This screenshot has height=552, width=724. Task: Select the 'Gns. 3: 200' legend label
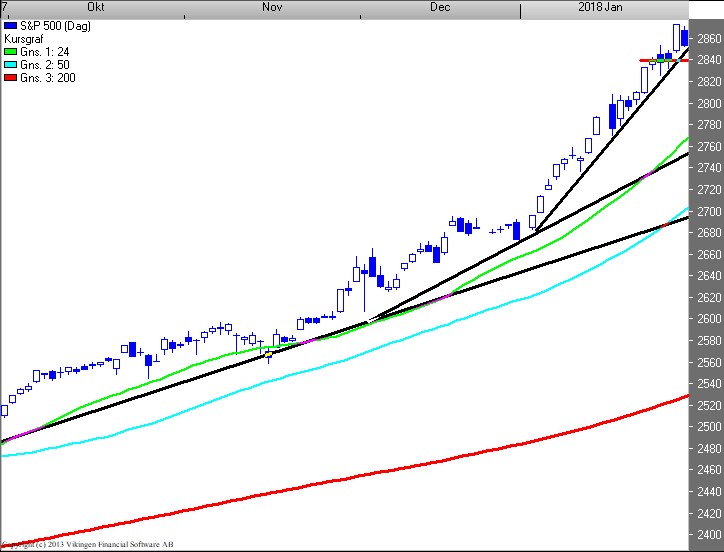point(48,78)
